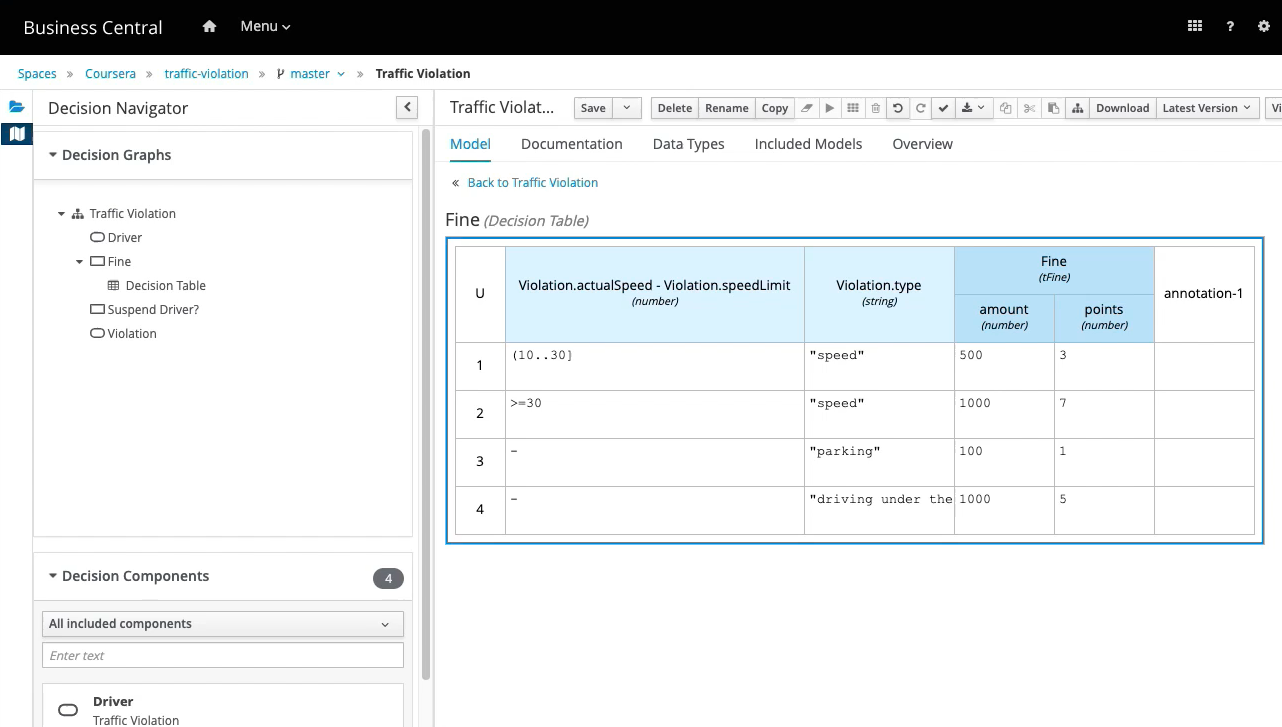1282x727 pixels.
Task: Open the Coursera breadcrumb link
Action: click(x=110, y=73)
